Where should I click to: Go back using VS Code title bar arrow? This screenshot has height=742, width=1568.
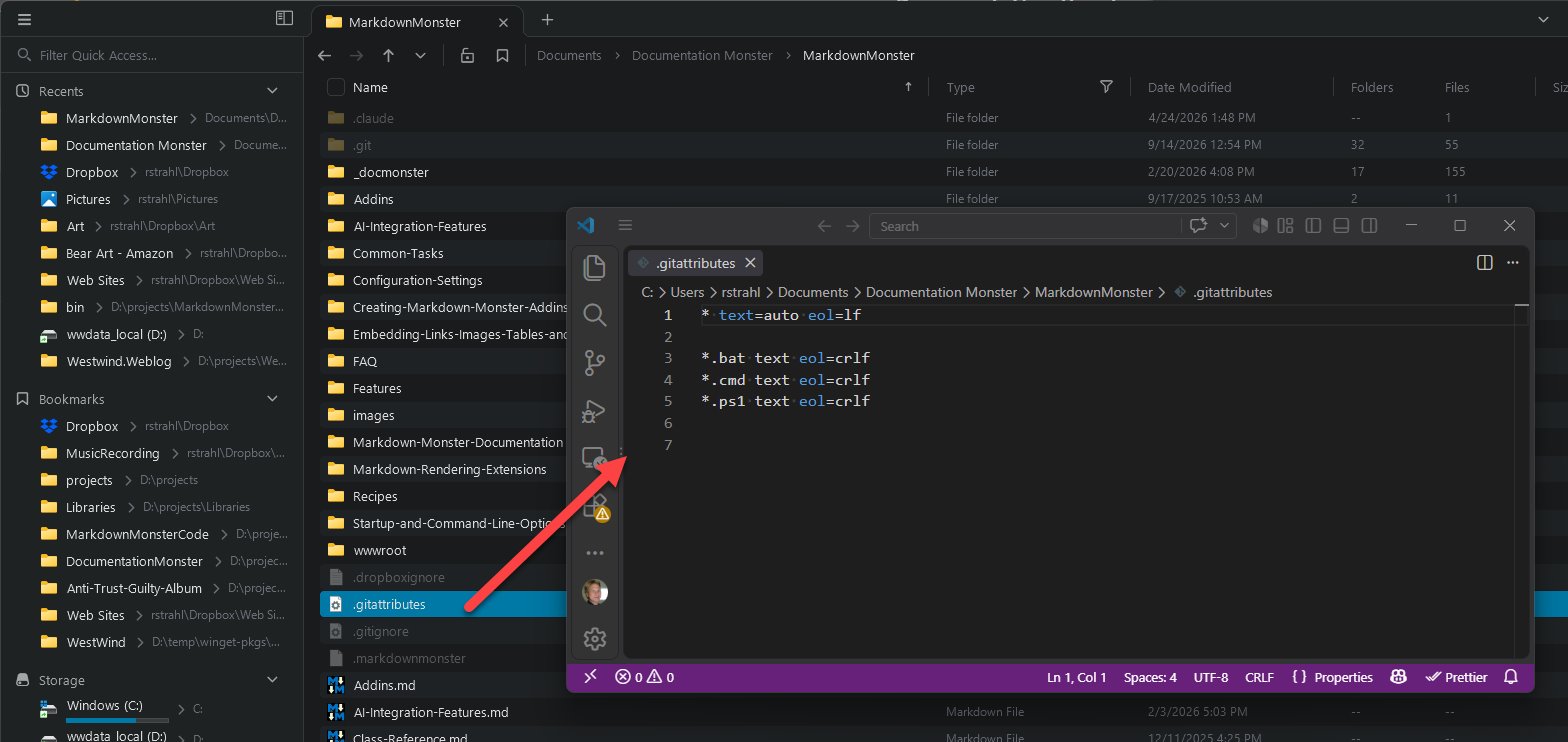pyautogui.click(x=824, y=226)
